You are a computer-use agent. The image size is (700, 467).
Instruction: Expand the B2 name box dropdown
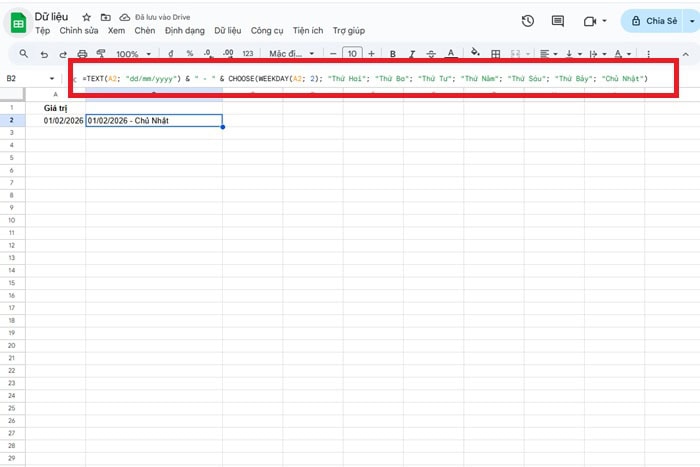click(x=52, y=78)
